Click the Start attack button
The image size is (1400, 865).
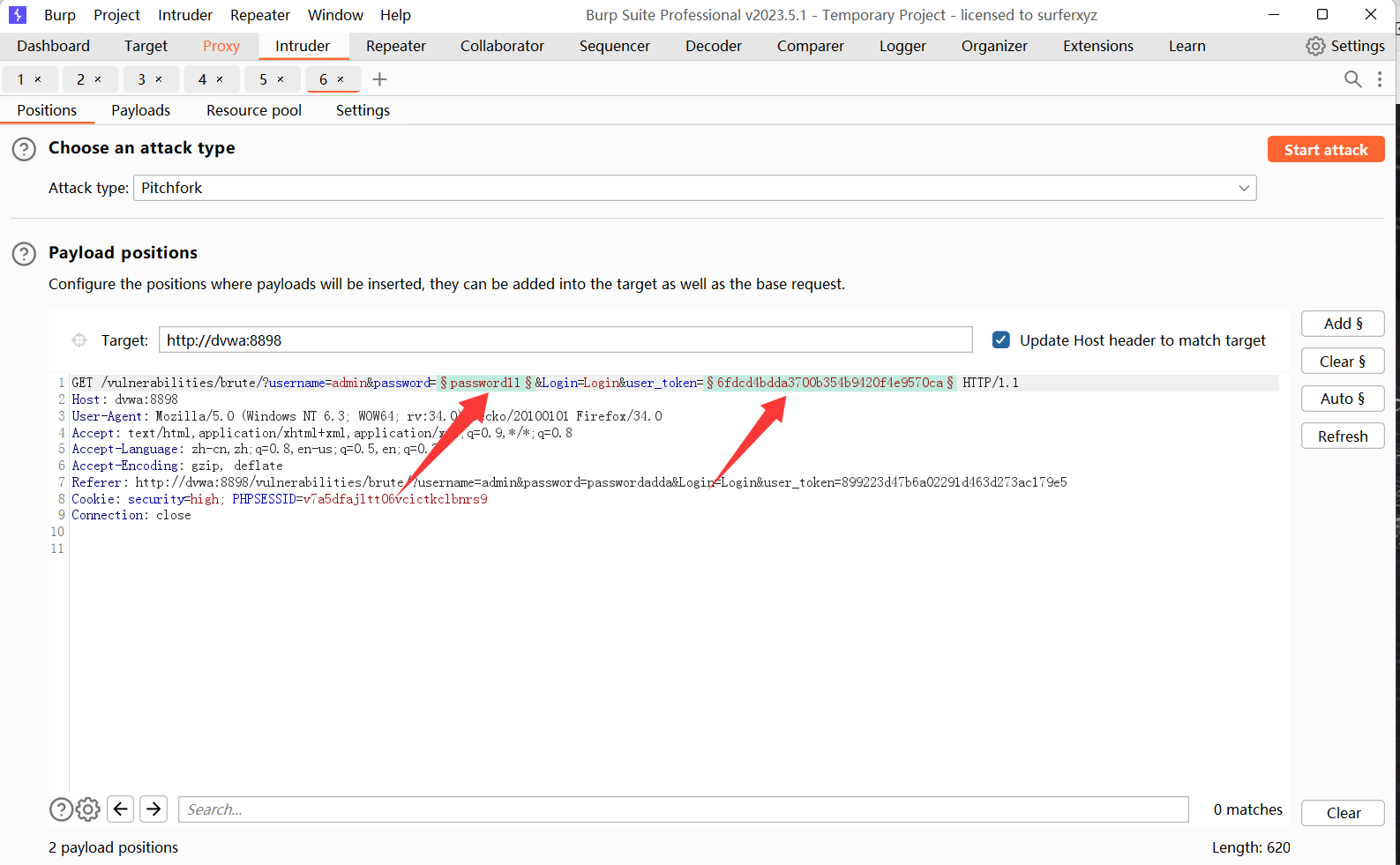(1326, 150)
